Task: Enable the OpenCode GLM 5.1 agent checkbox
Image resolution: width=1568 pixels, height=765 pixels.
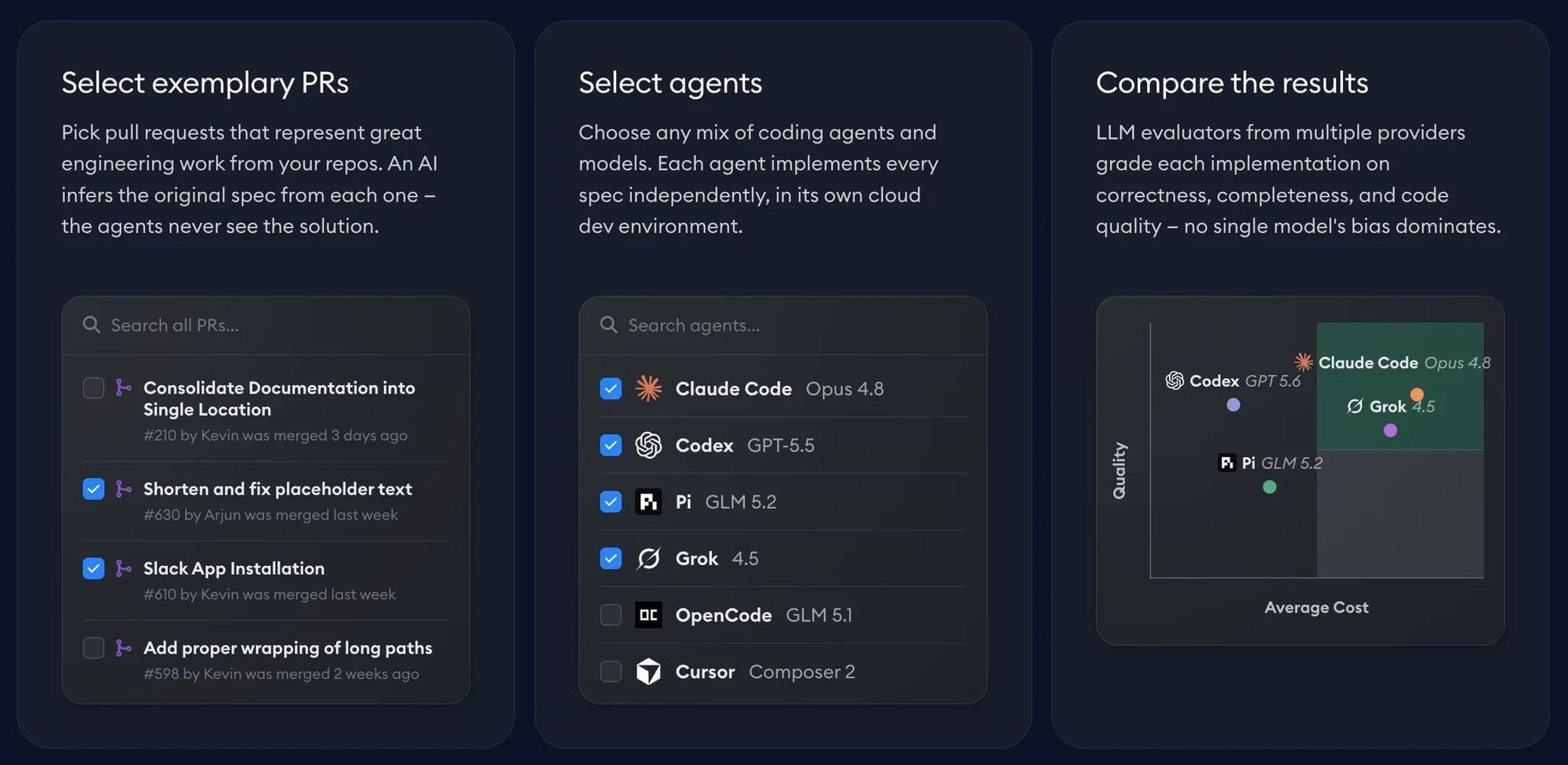Action: (611, 615)
